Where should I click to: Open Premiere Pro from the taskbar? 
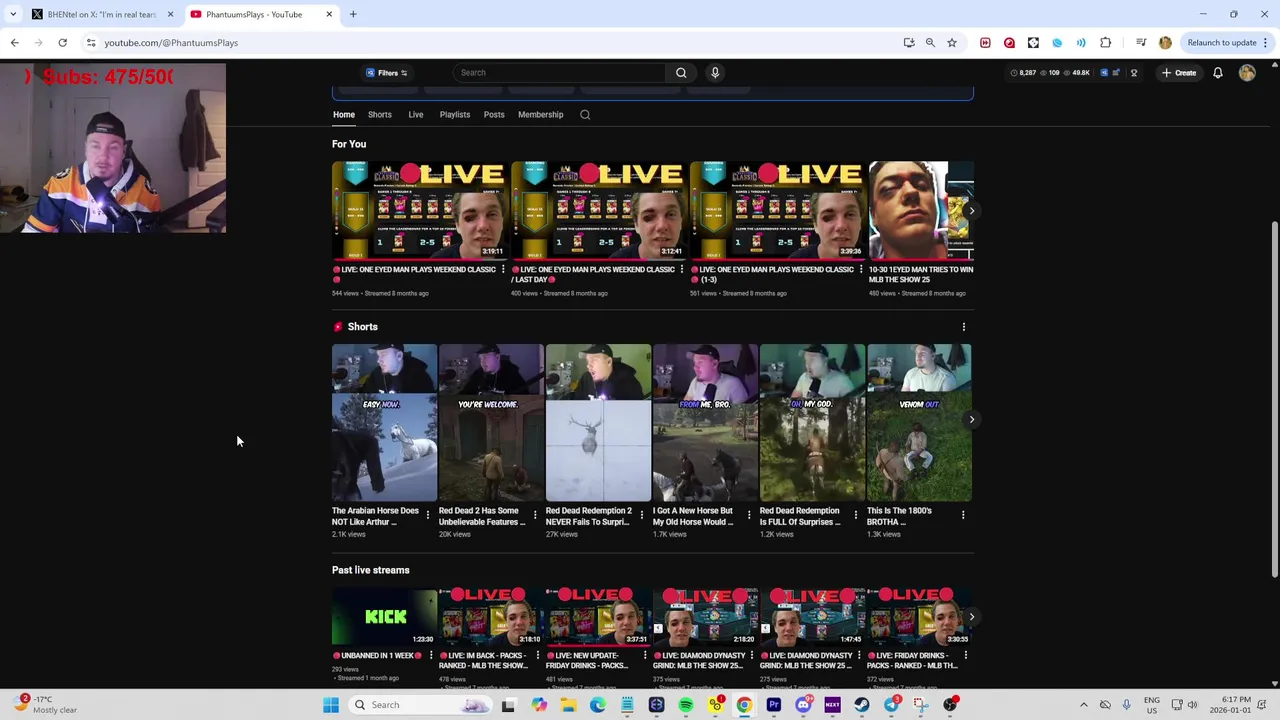(x=774, y=705)
